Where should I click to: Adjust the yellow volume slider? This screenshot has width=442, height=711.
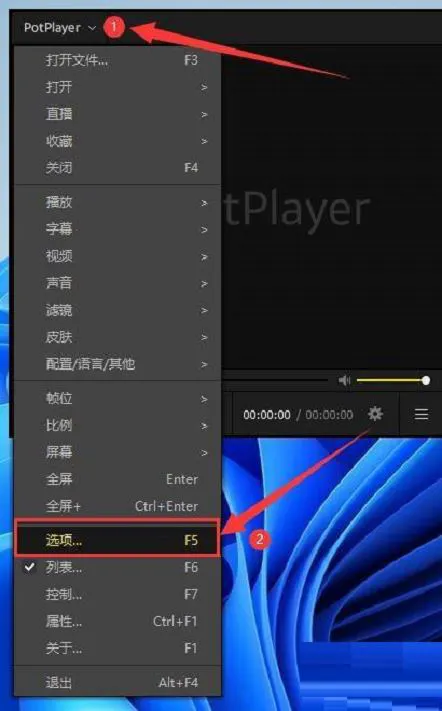click(393, 380)
